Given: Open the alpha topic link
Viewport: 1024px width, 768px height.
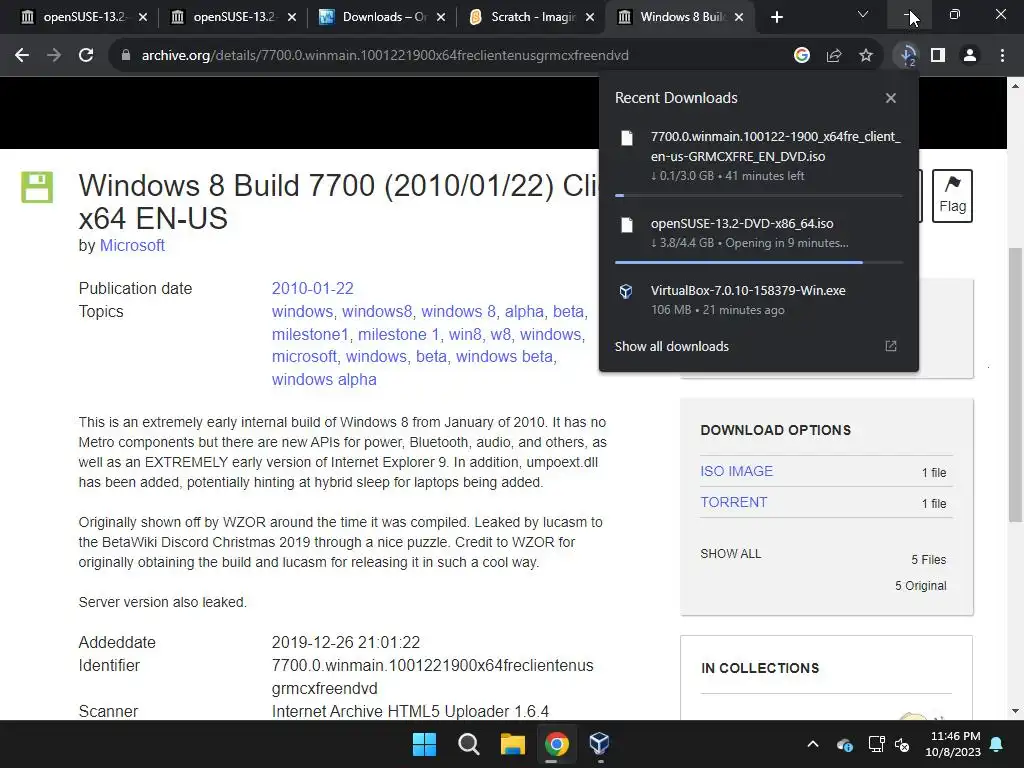Looking at the screenshot, I should coord(524,312).
